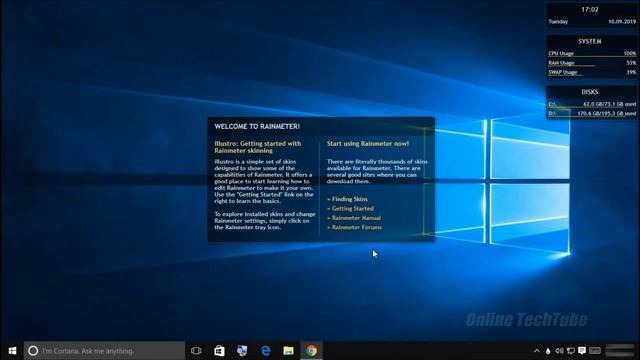Launch the Microsoft Store from taskbar
640x360 pixels.
tap(219, 351)
